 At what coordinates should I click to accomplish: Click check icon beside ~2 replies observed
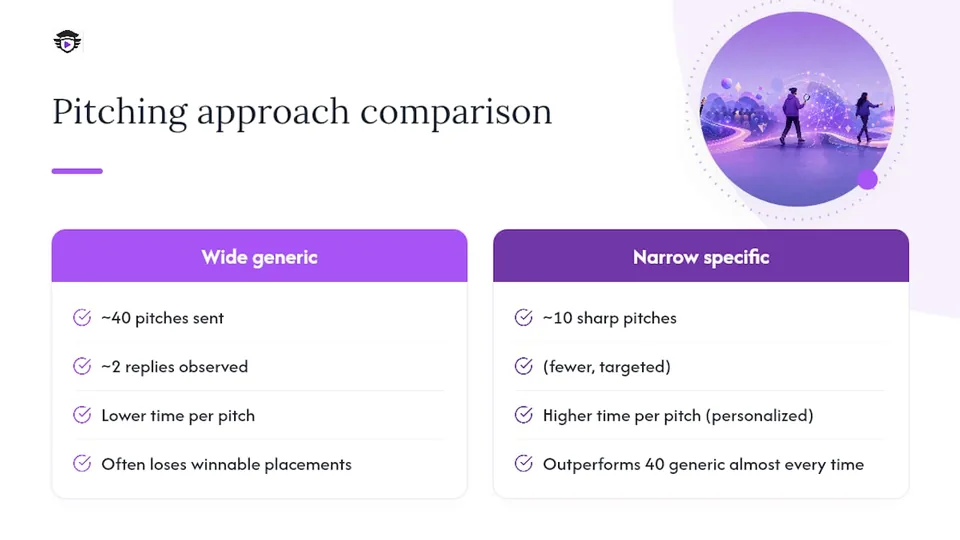click(82, 366)
